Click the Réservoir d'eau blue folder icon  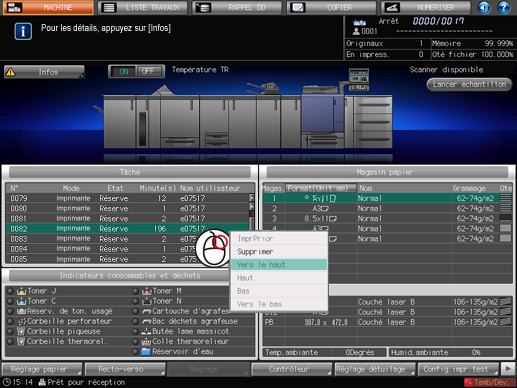pos(146,352)
